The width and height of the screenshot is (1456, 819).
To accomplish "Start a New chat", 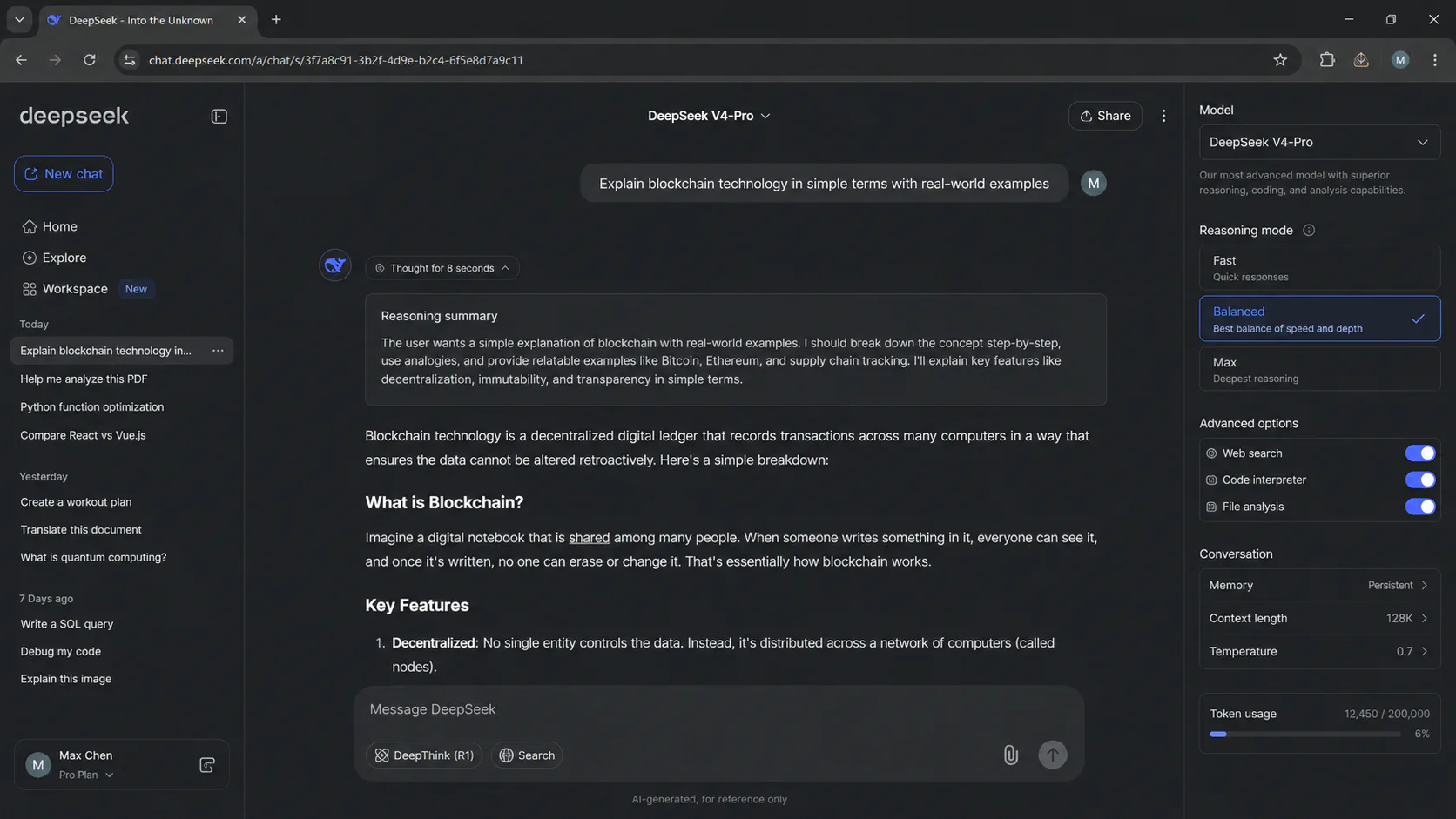I will 64,174.
